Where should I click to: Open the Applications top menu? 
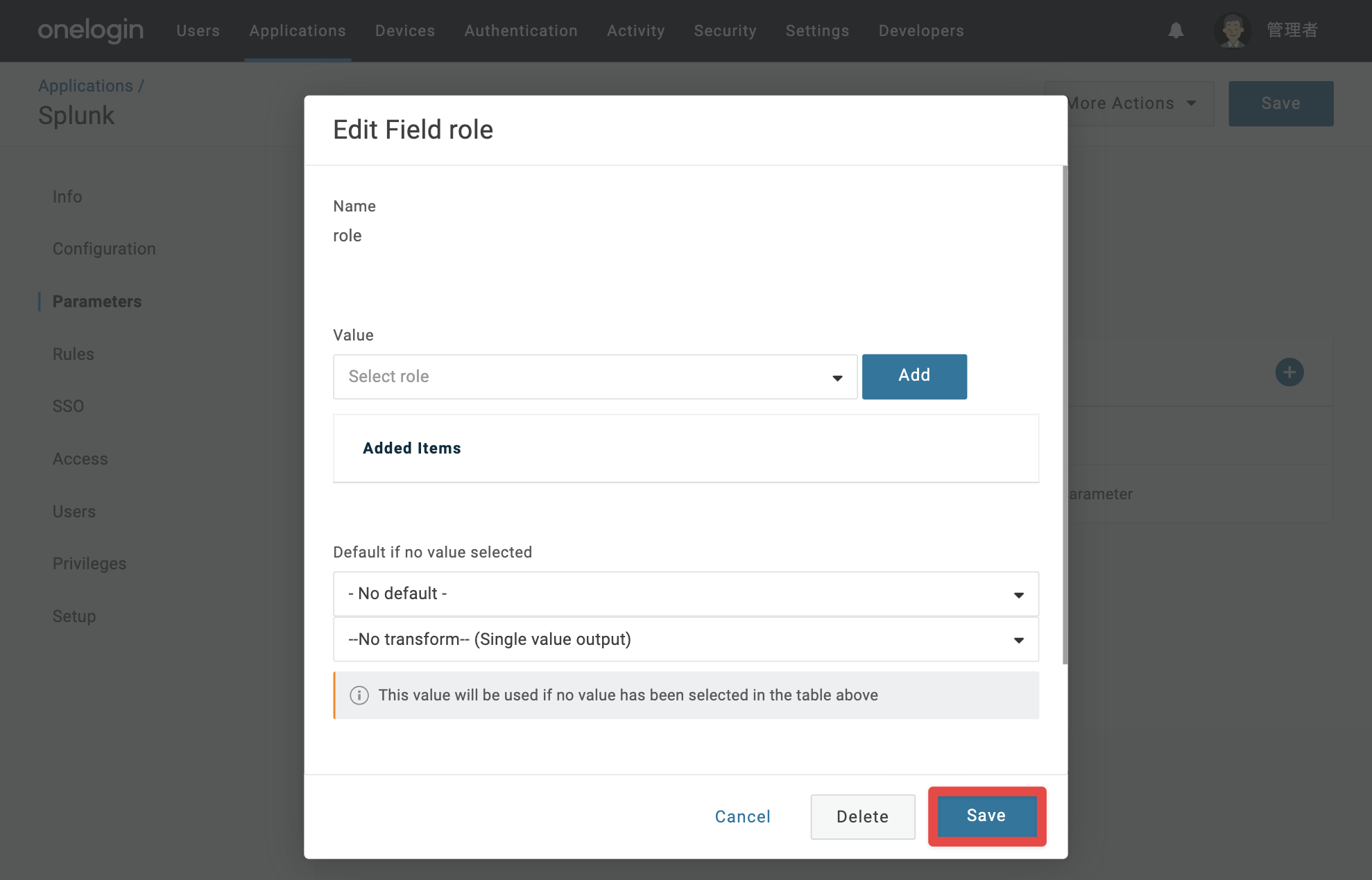point(298,31)
